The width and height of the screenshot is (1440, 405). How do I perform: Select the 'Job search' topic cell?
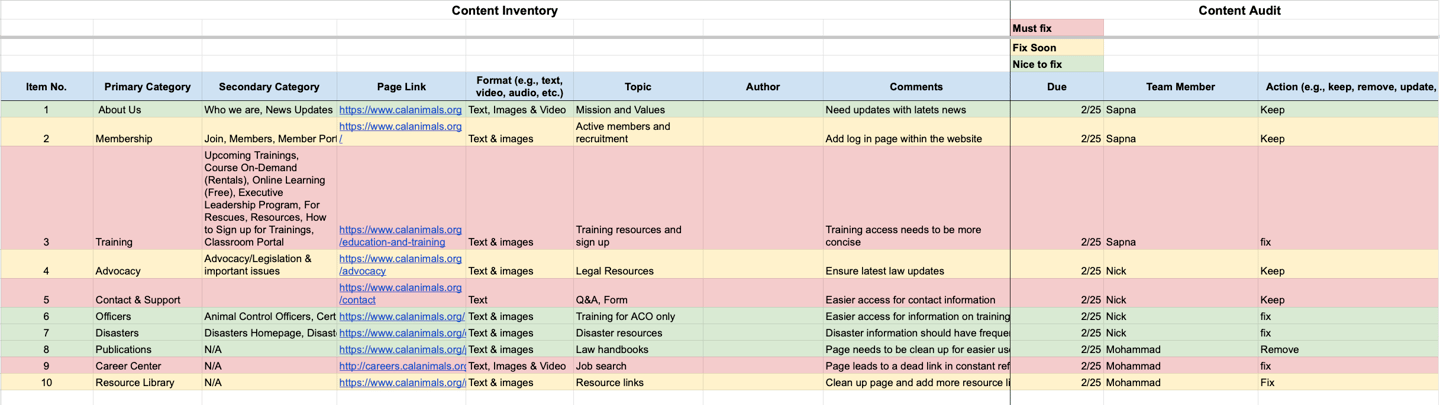(638, 366)
